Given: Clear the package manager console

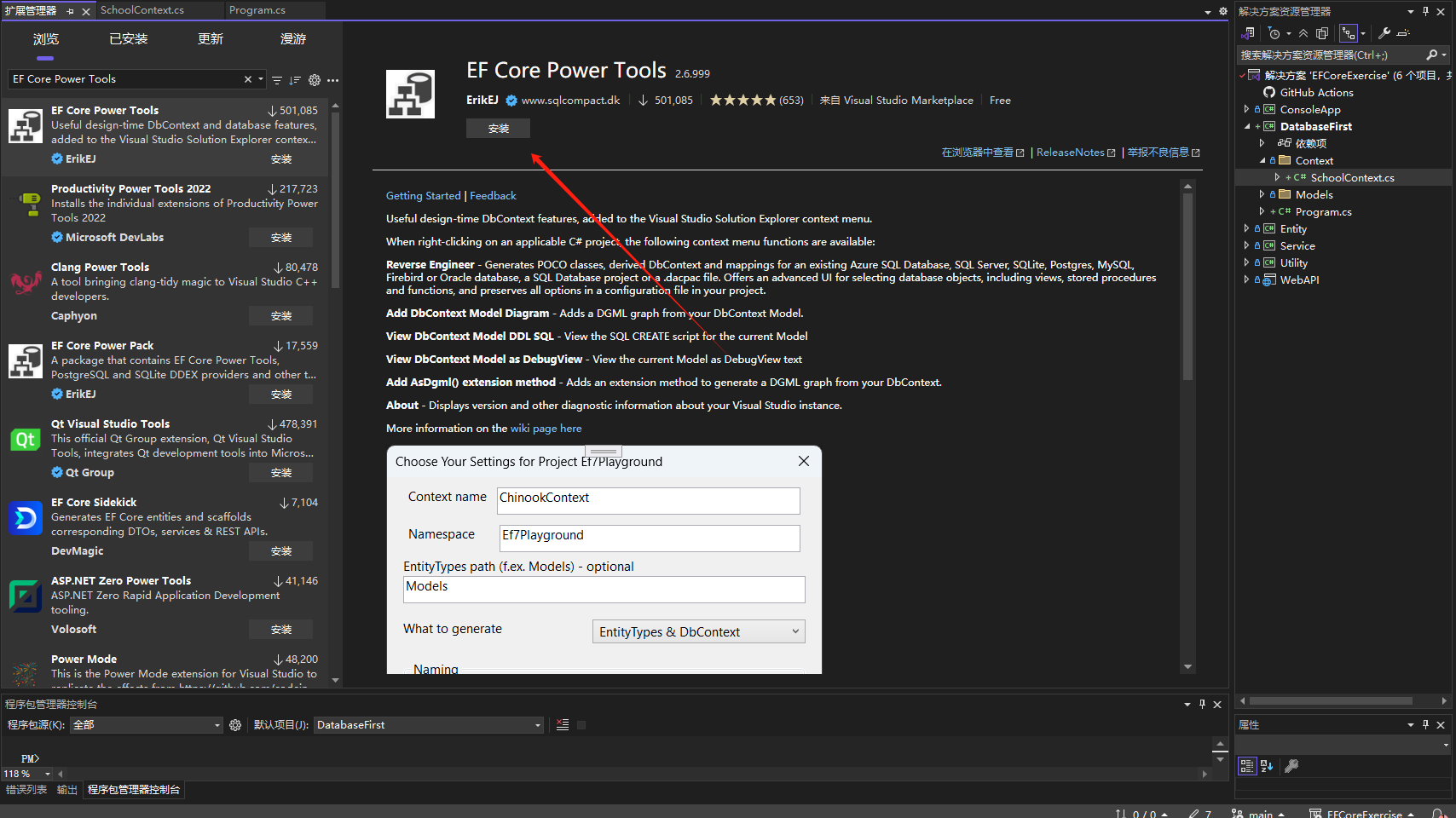Looking at the screenshot, I should (x=563, y=725).
